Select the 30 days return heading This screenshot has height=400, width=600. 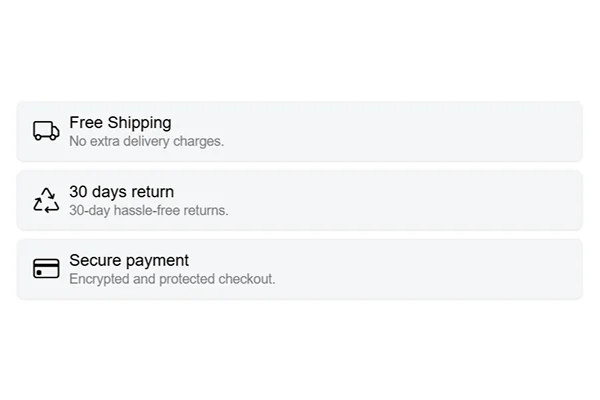pyautogui.click(x=121, y=192)
